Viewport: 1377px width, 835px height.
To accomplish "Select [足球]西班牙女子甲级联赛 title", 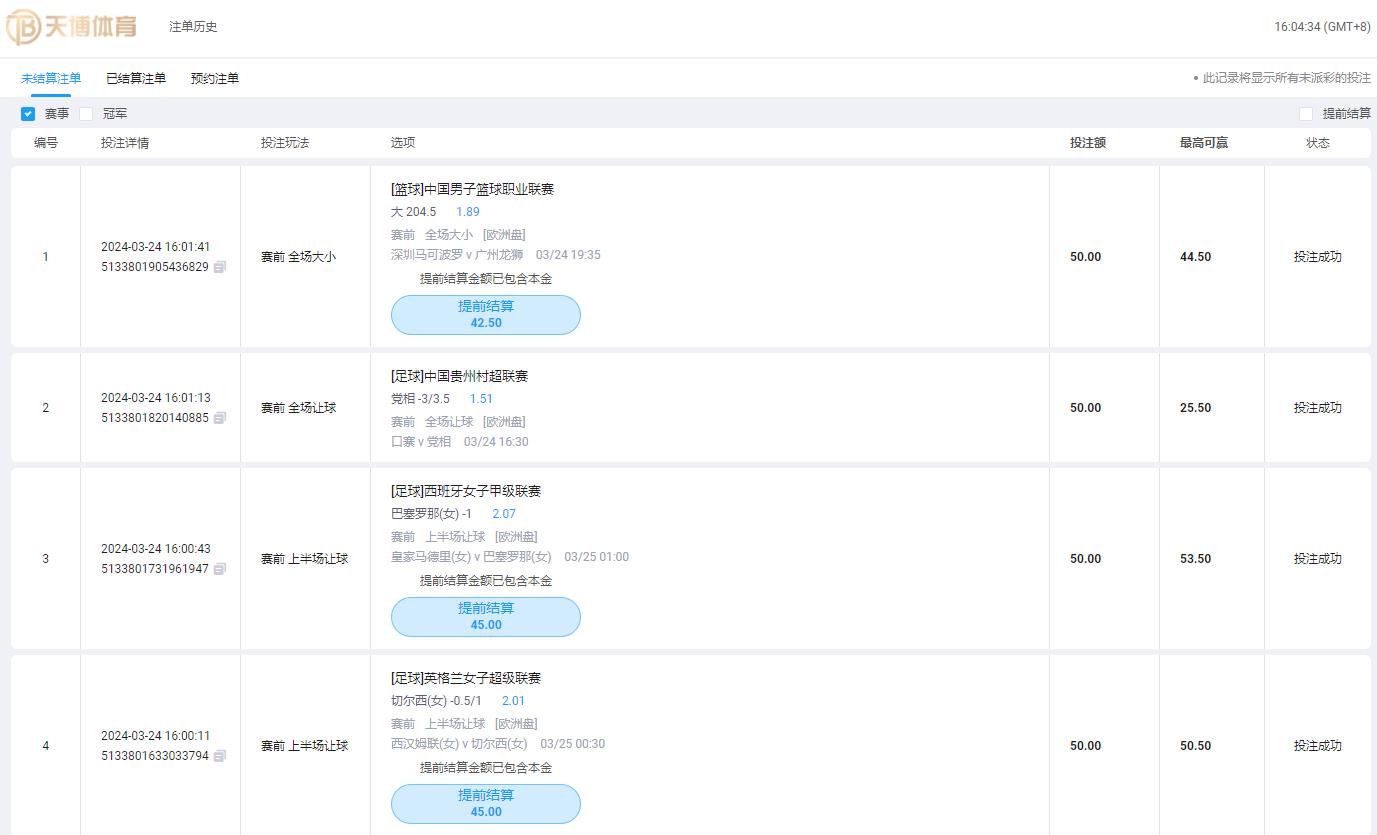I will (x=466, y=491).
